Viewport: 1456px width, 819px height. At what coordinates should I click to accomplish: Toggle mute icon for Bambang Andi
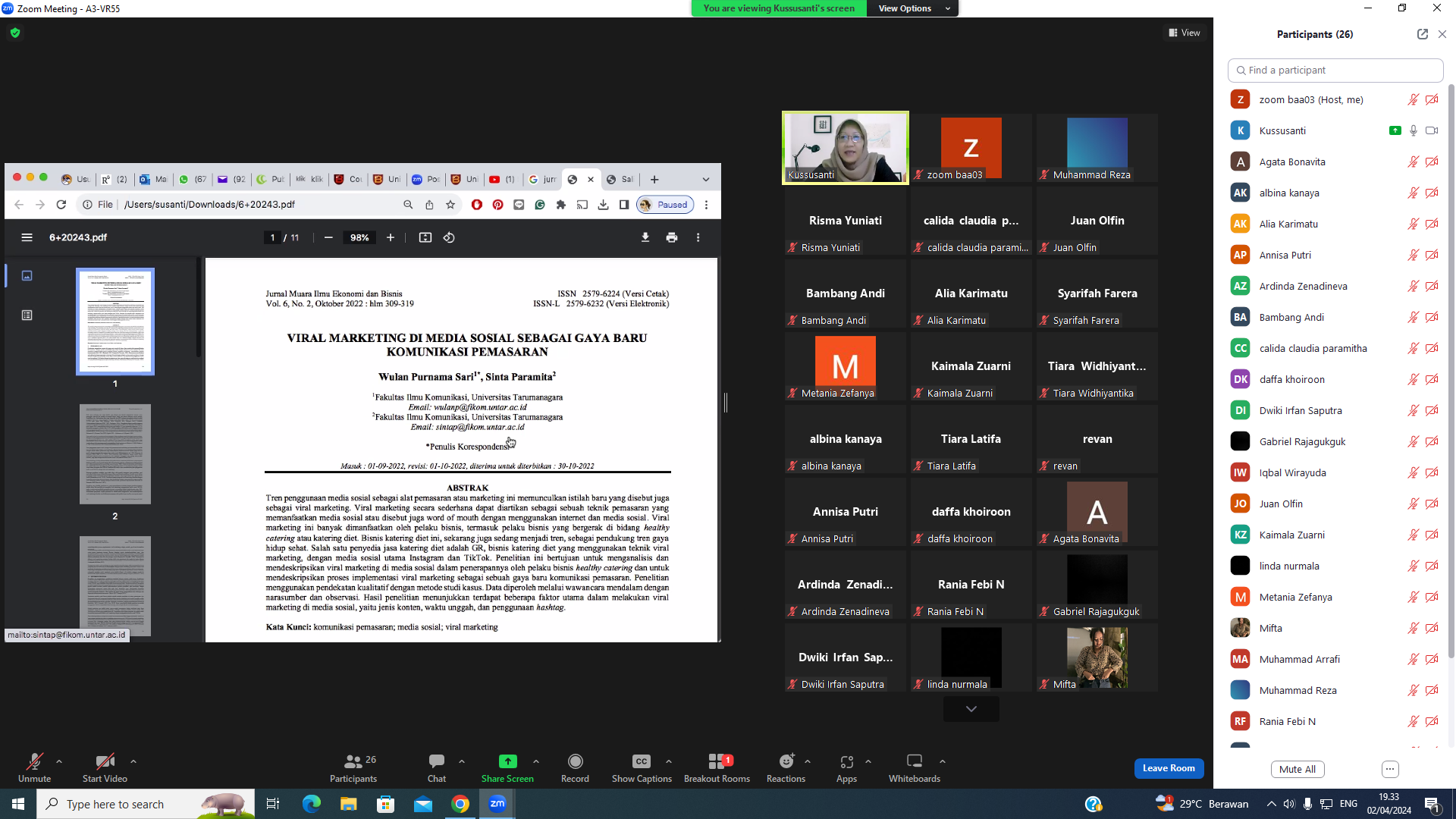(1414, 317)
